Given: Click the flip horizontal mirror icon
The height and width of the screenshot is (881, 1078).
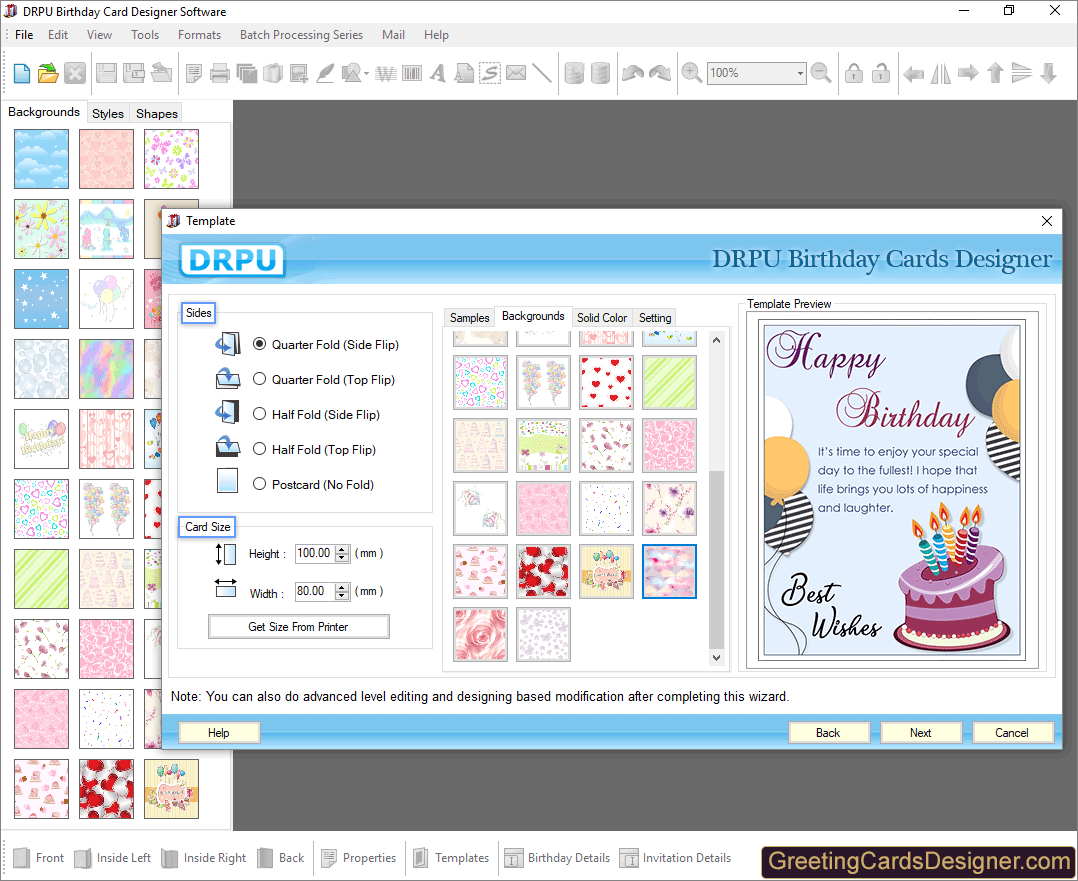Looking at the screenshot, I should coord(940,73).
